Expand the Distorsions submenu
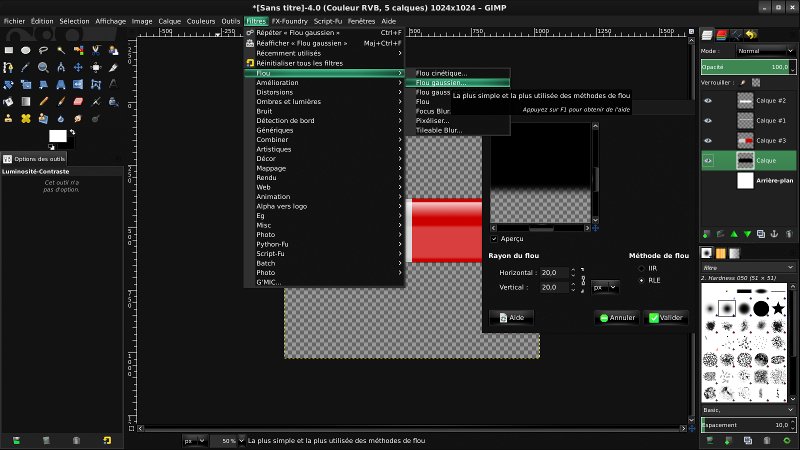Viewport: 800px width, 450px height. (x=324, y=92)
